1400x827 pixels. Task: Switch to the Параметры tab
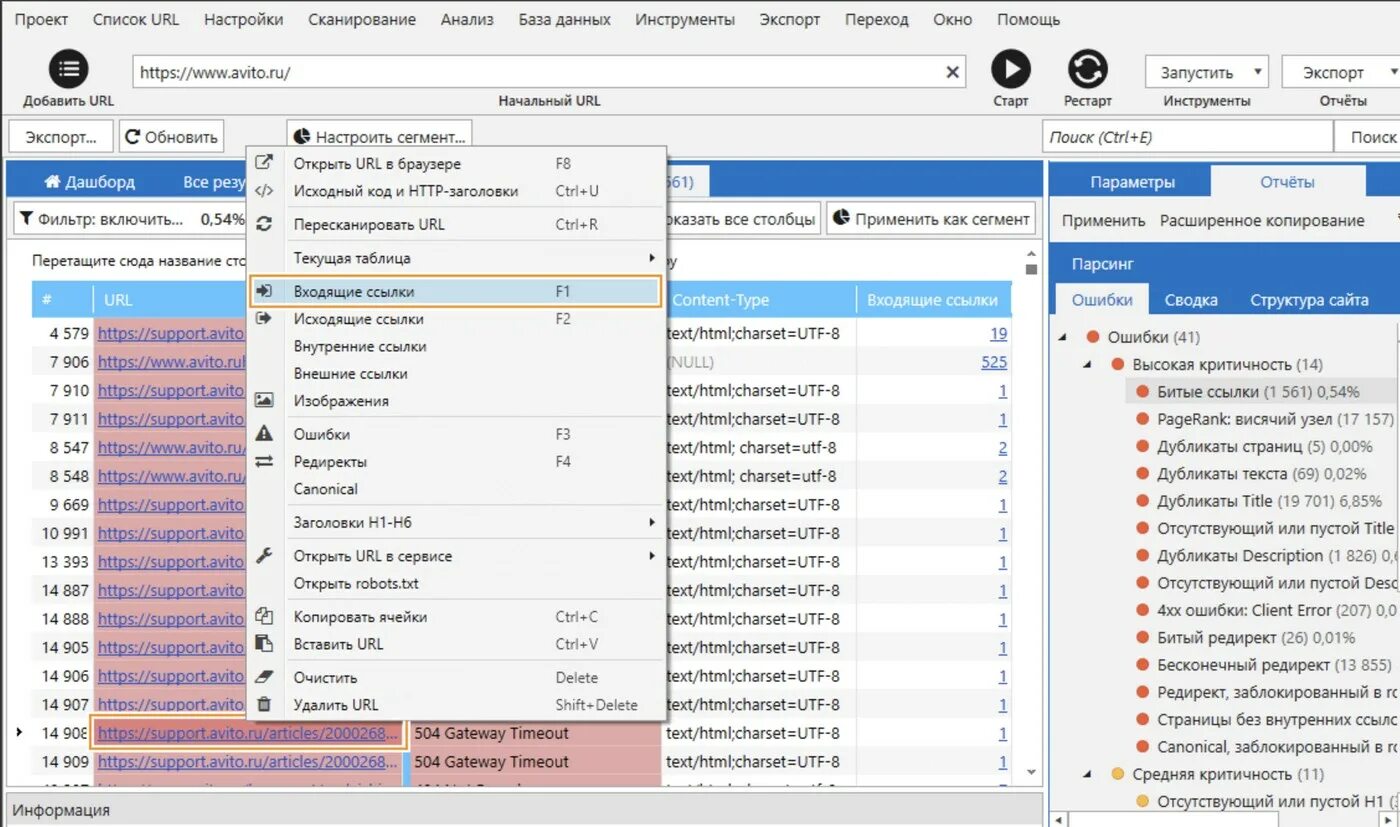(x=1132, y=182)
